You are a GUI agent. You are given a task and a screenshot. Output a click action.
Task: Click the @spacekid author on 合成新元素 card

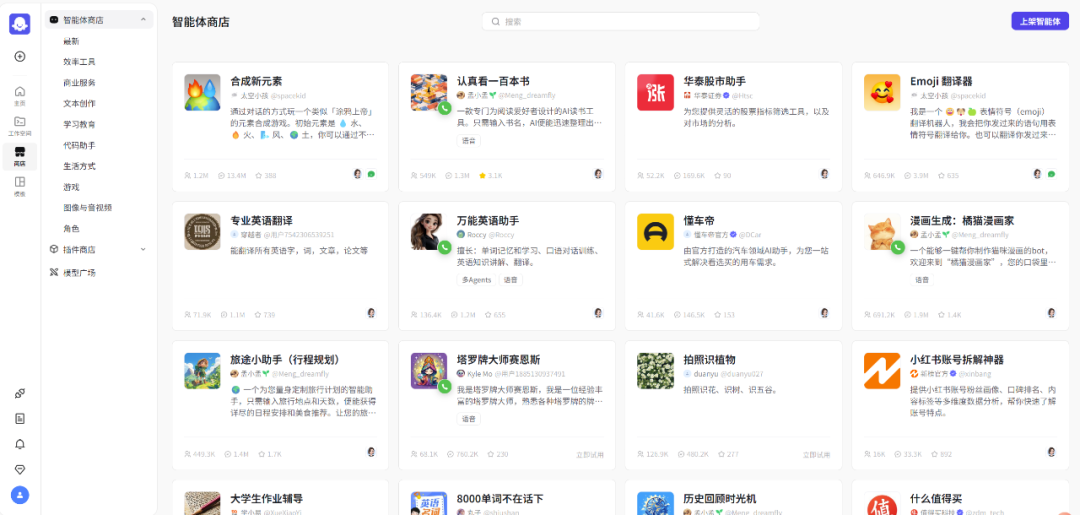point(287,96)
